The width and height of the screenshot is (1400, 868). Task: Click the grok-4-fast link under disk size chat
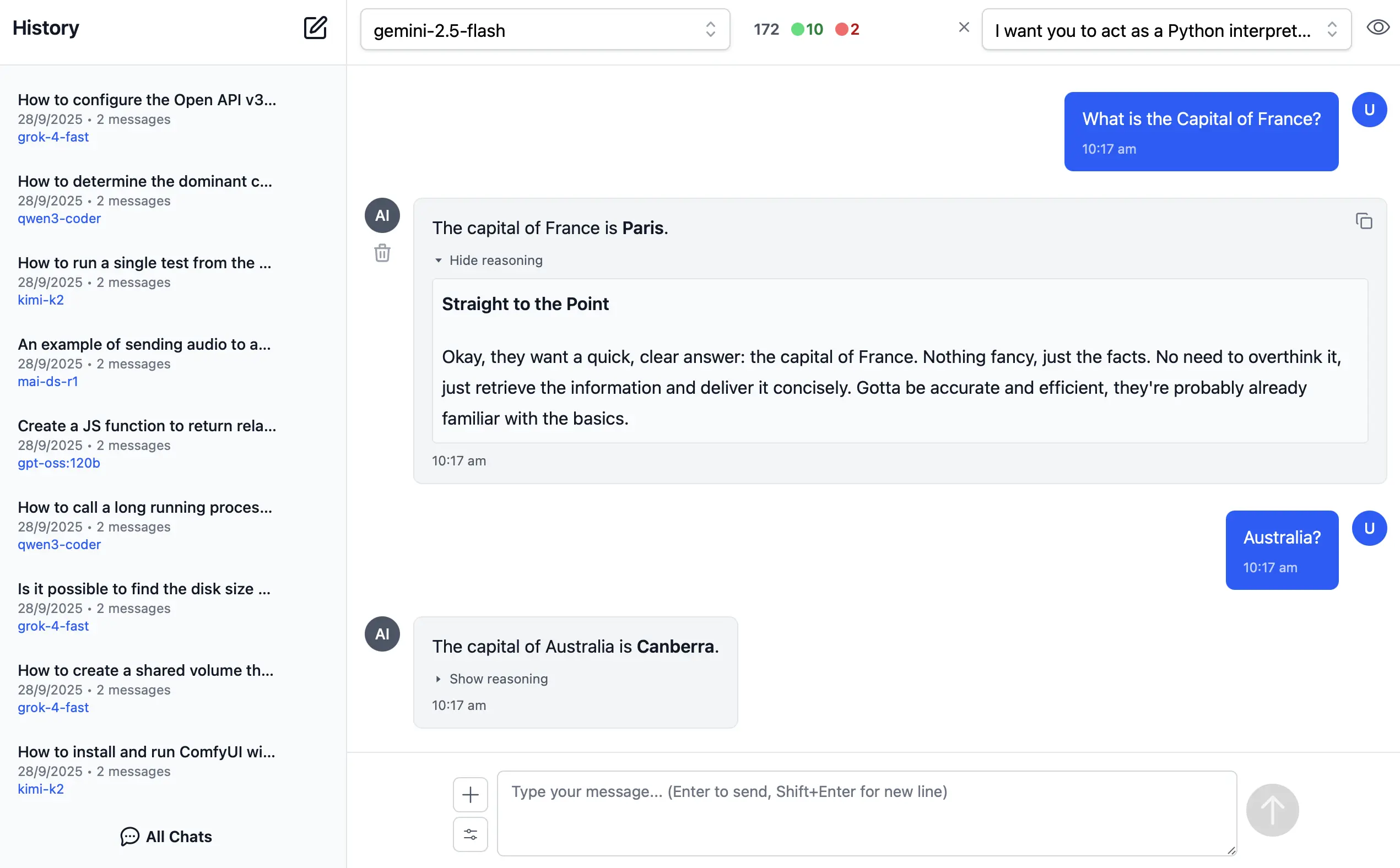(x=53, y=626)
